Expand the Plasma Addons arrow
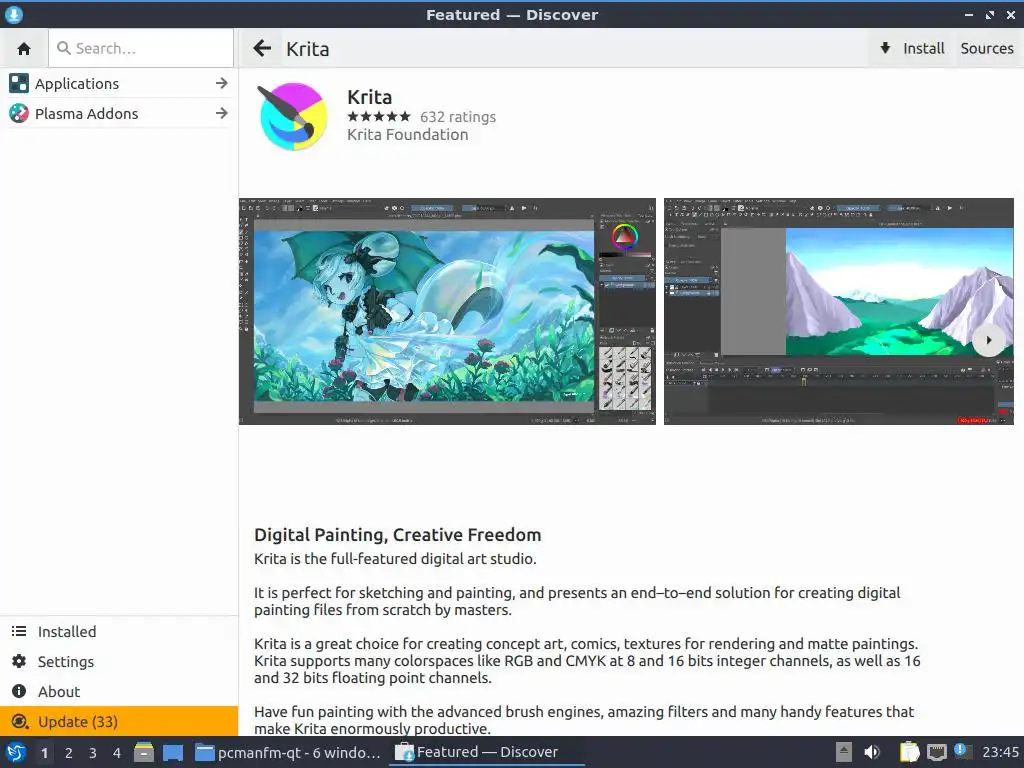 pos(222,114)
